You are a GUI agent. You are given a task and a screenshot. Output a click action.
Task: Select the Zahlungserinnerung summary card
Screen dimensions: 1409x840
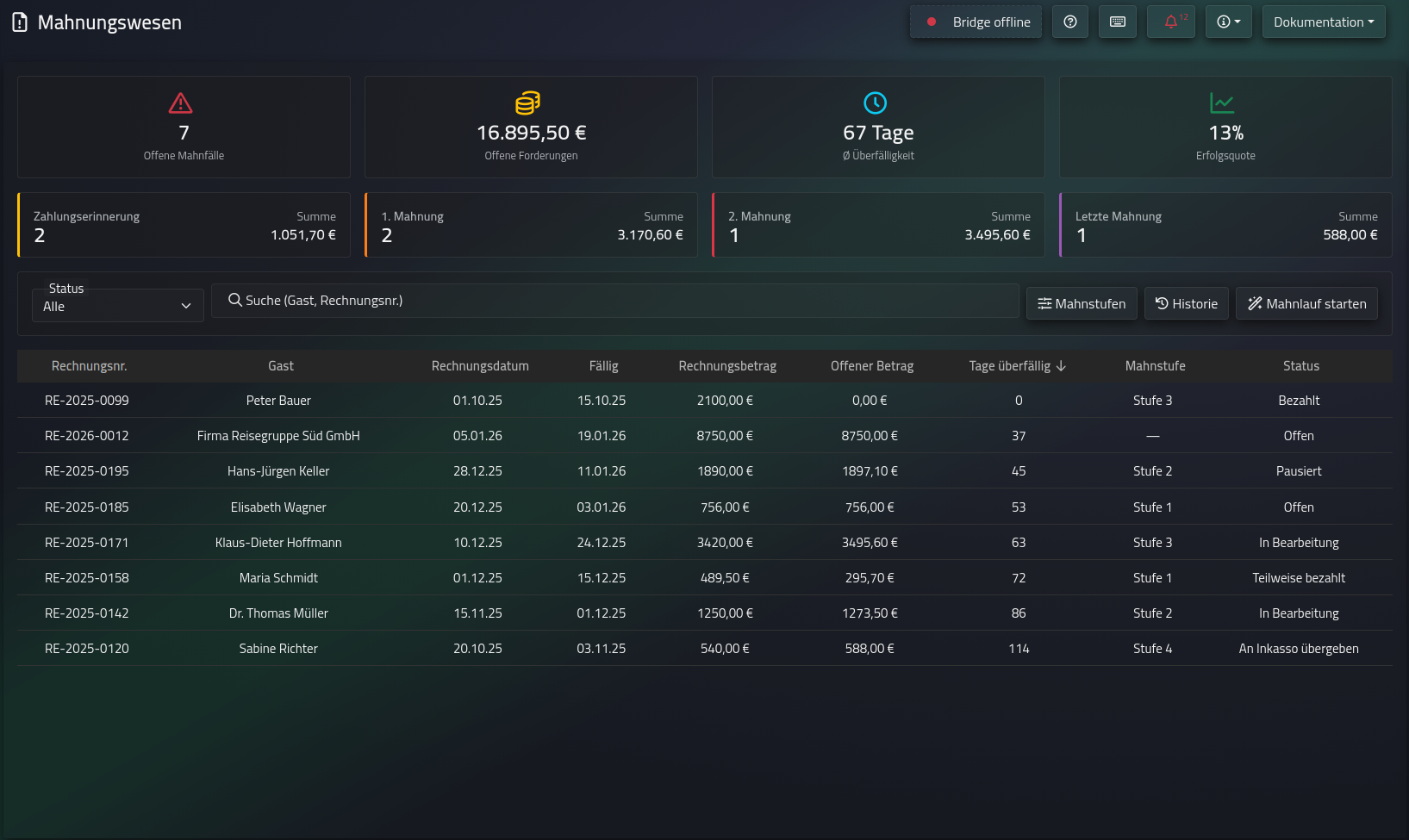click(x=184, y=225)
